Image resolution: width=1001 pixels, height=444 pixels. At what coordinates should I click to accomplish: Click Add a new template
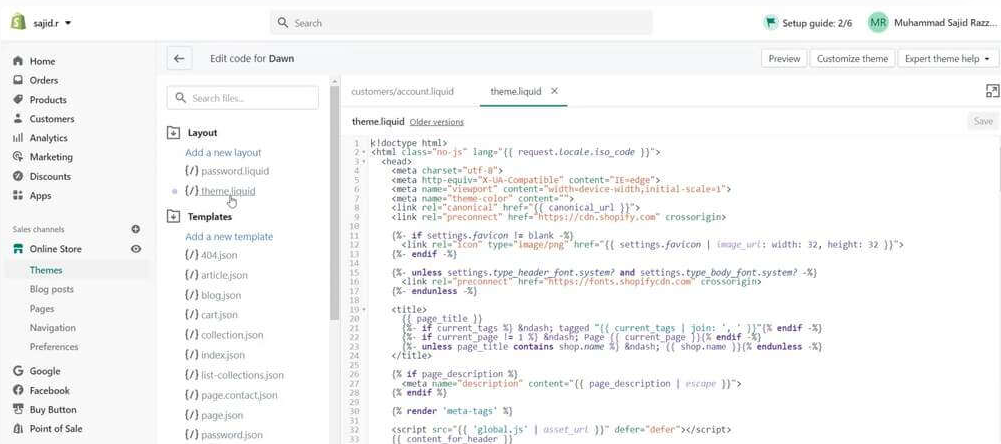229,236
